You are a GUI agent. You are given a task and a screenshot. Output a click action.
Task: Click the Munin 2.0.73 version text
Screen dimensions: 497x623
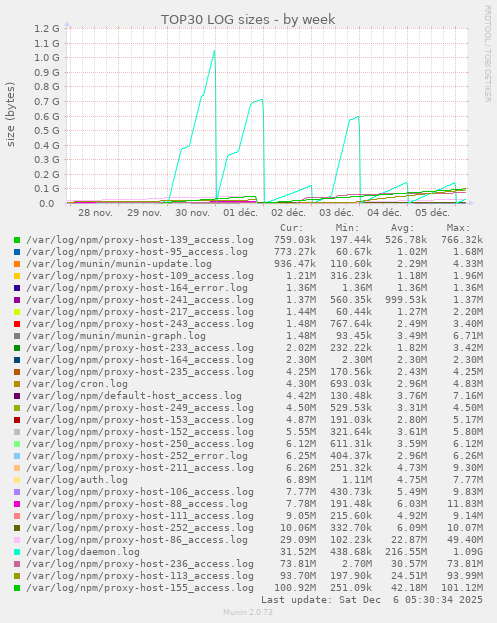(248, 612)
